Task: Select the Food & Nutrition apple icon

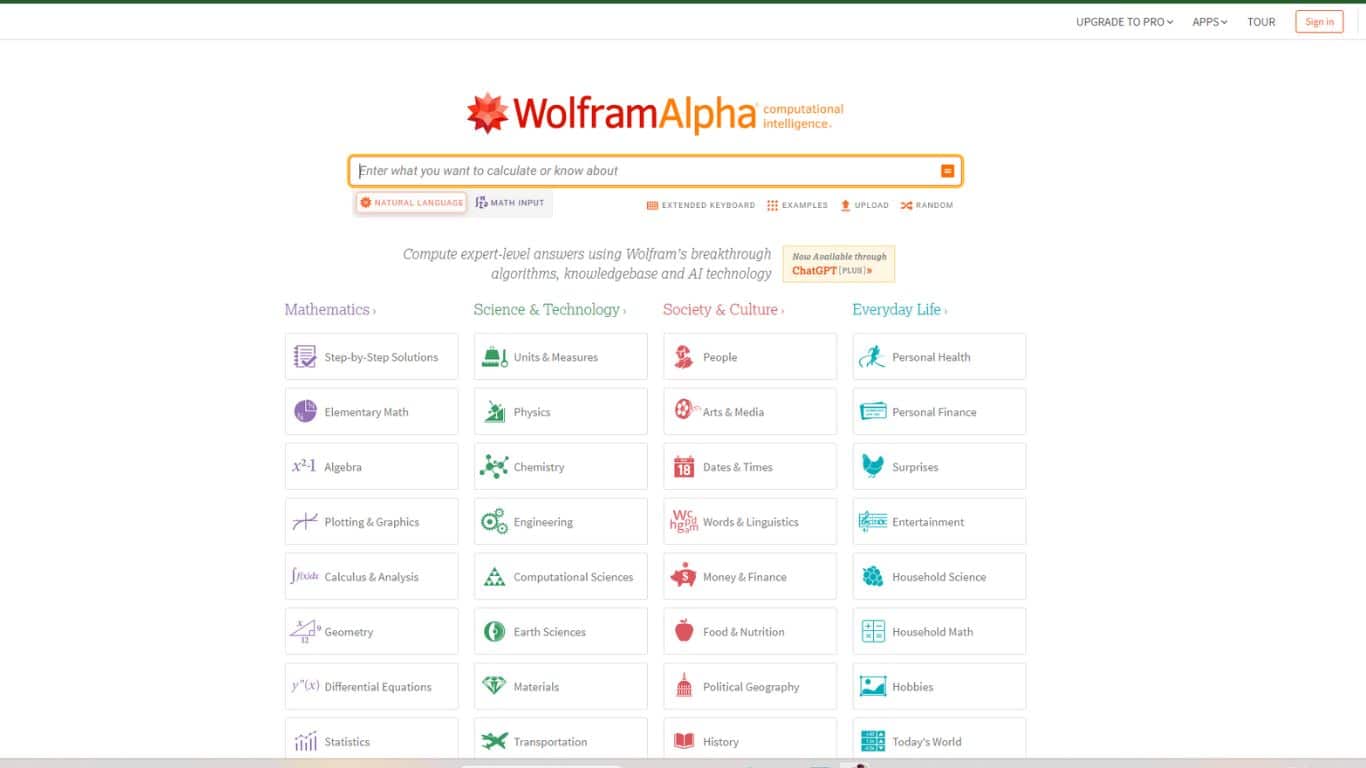Action: (x=683, y=631)
